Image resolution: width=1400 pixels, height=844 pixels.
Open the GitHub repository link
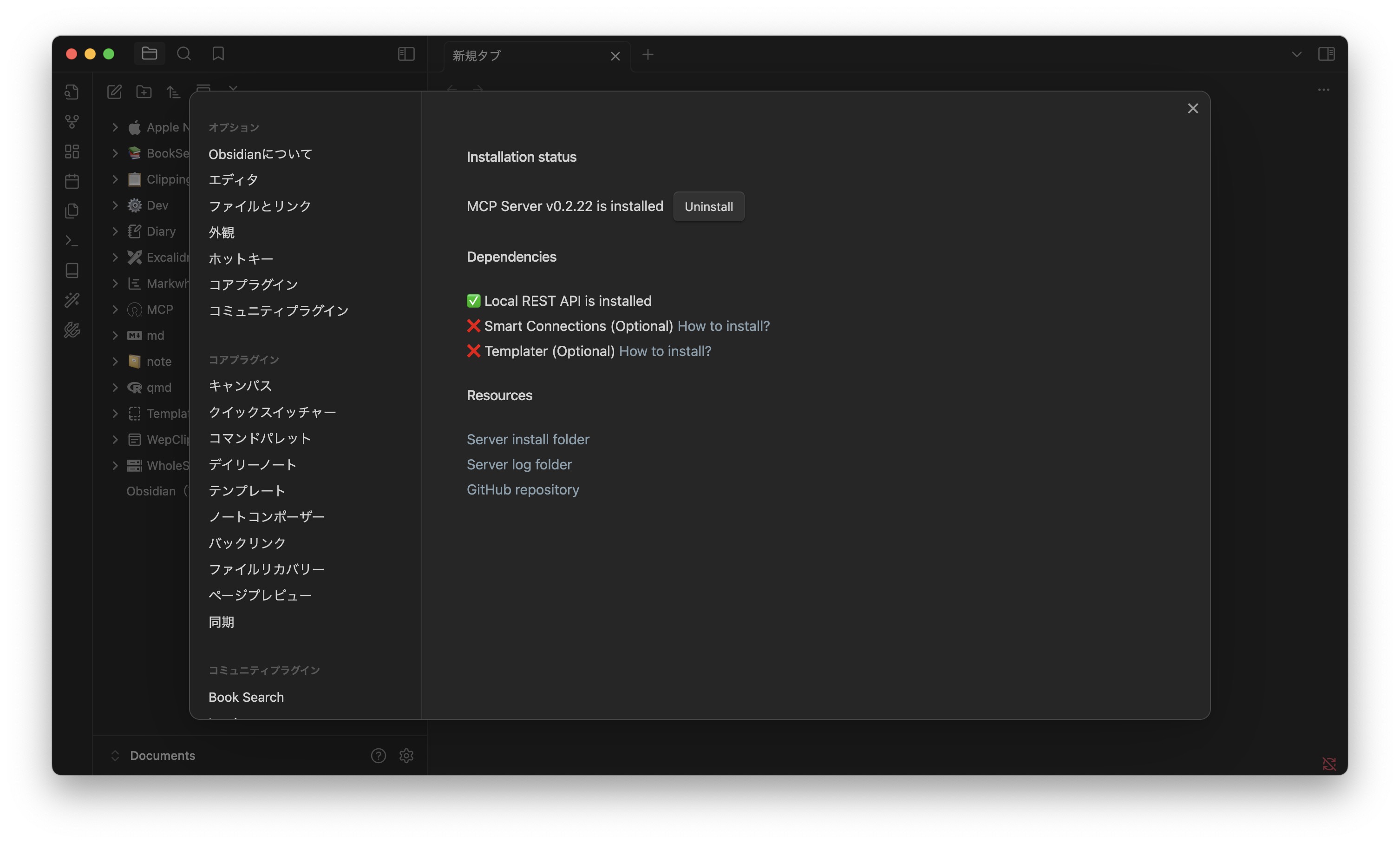pos(523,489)
